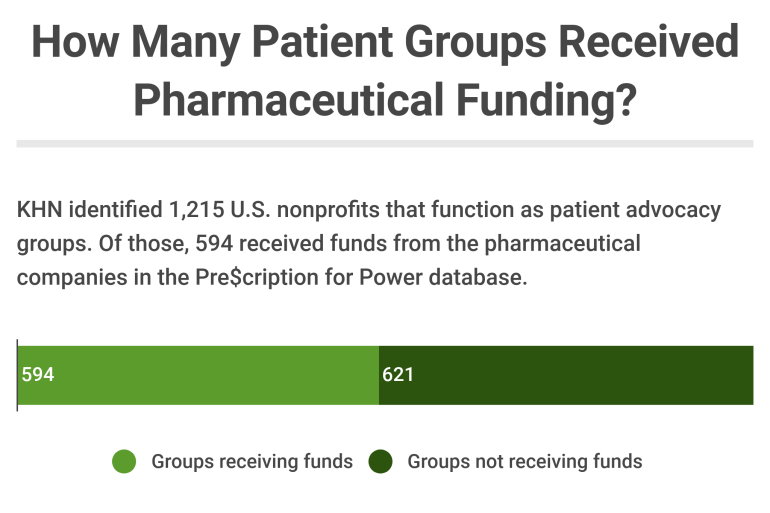Click the vertical axis line left of bar
The height and width of the screenshot is (513, 770).
[x=17, y=375]
